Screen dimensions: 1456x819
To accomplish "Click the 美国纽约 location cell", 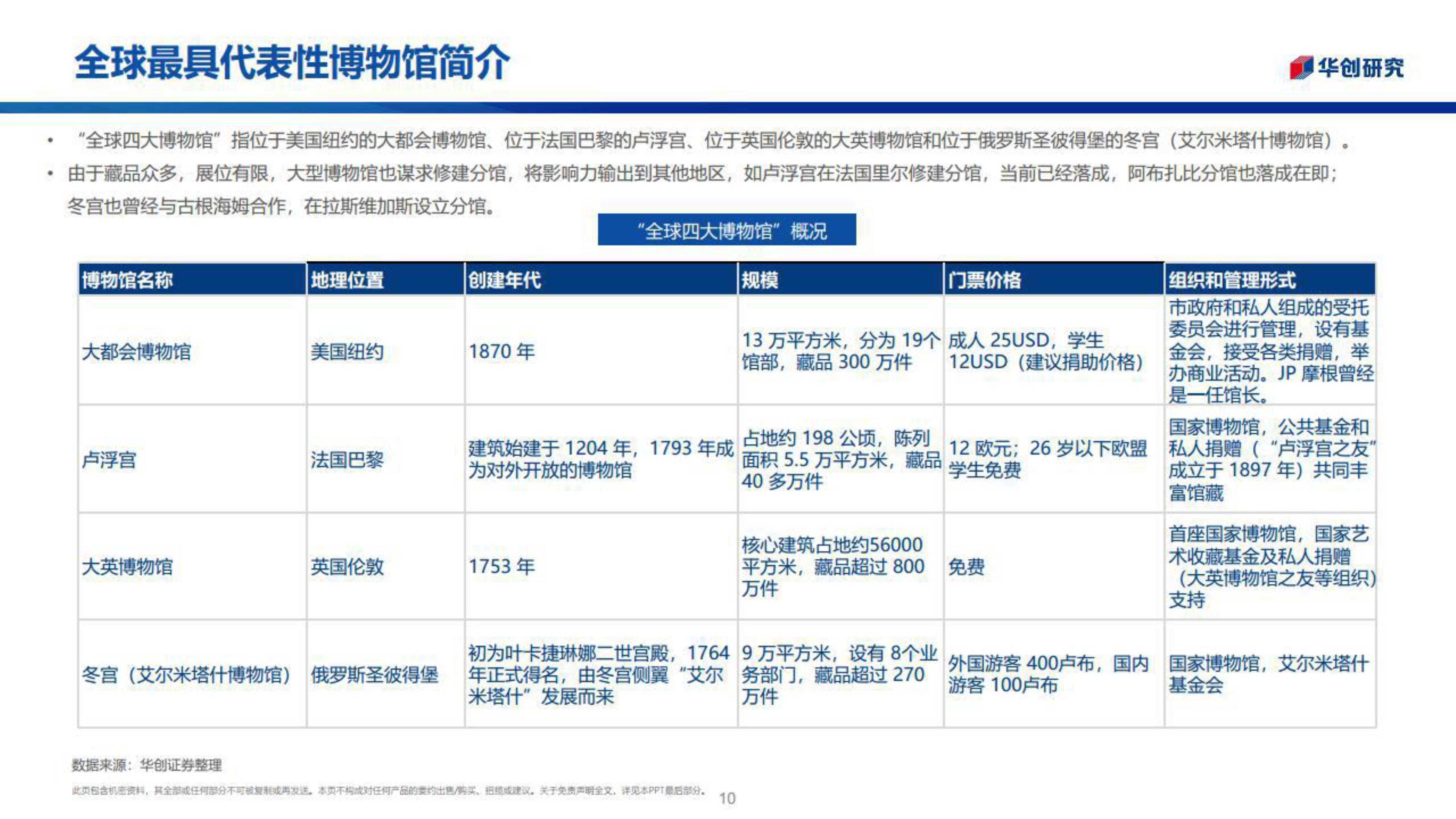I will coord(385,351).
